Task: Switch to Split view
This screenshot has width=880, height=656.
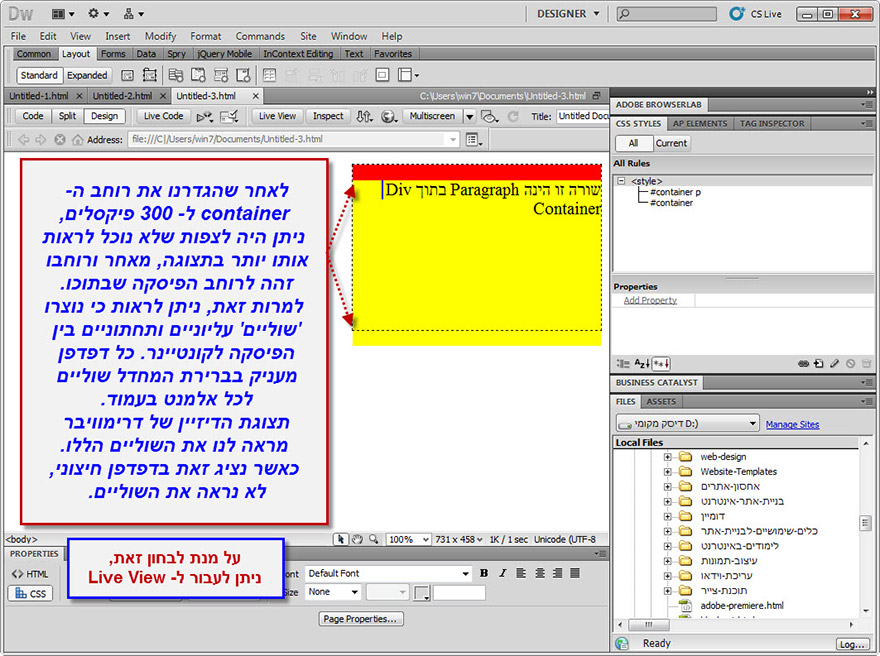Action: (x=67, y=116)
